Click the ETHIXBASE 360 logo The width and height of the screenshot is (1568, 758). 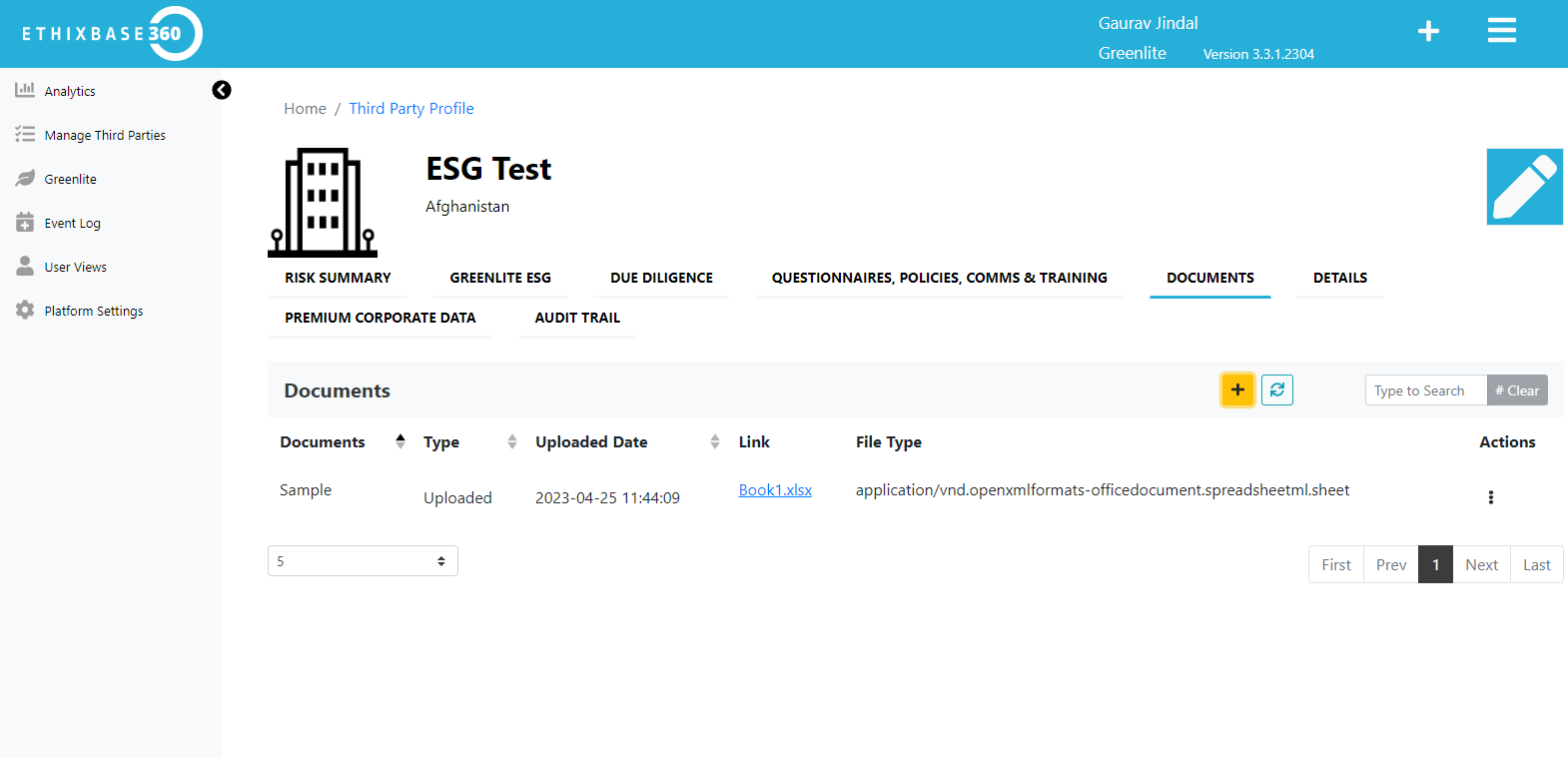pyautogui.click(x=112, y=33)
